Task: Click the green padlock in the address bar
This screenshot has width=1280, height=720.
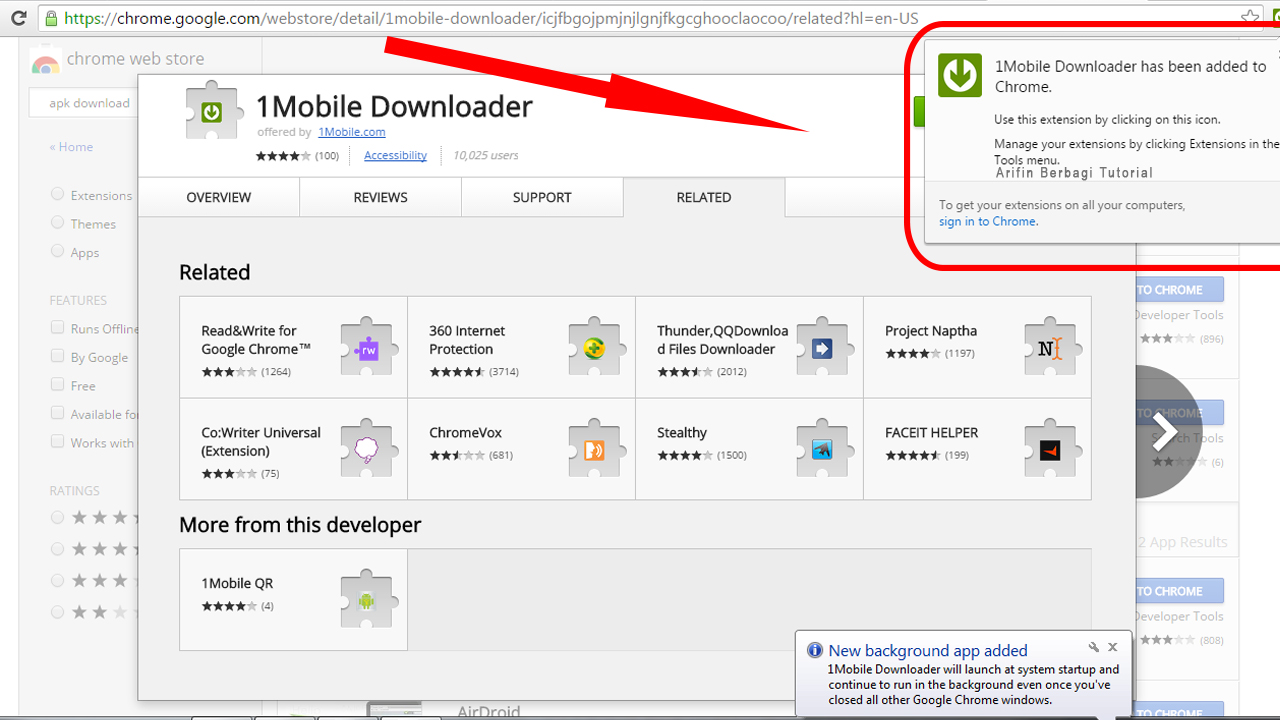Action: pyautogui.click(x=52, y=18)
